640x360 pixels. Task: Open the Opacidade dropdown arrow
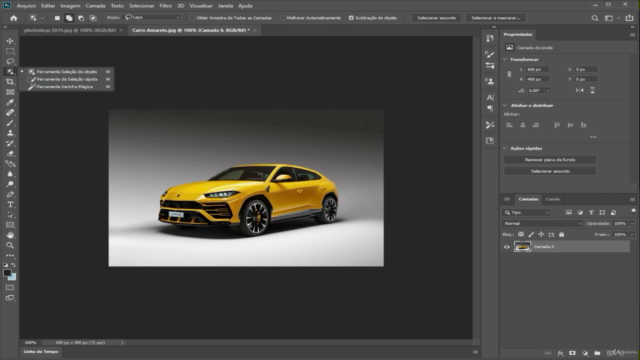632,224
